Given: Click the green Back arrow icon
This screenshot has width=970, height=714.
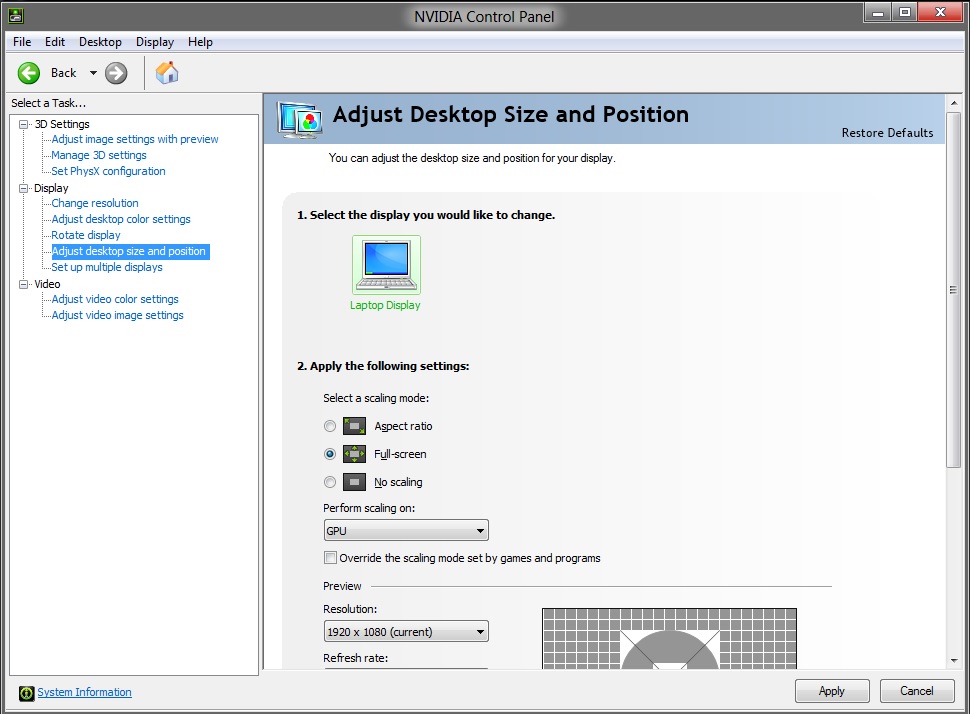Looking at the screenshot, I should pos(29,72).
